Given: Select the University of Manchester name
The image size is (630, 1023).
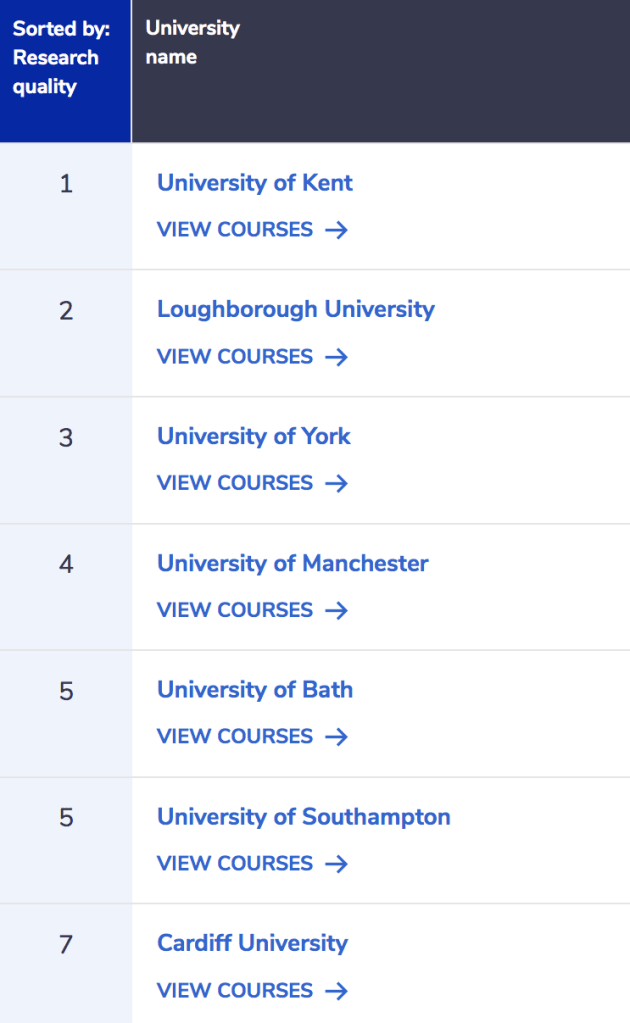Looking at the screenshot, I should 292,563.
